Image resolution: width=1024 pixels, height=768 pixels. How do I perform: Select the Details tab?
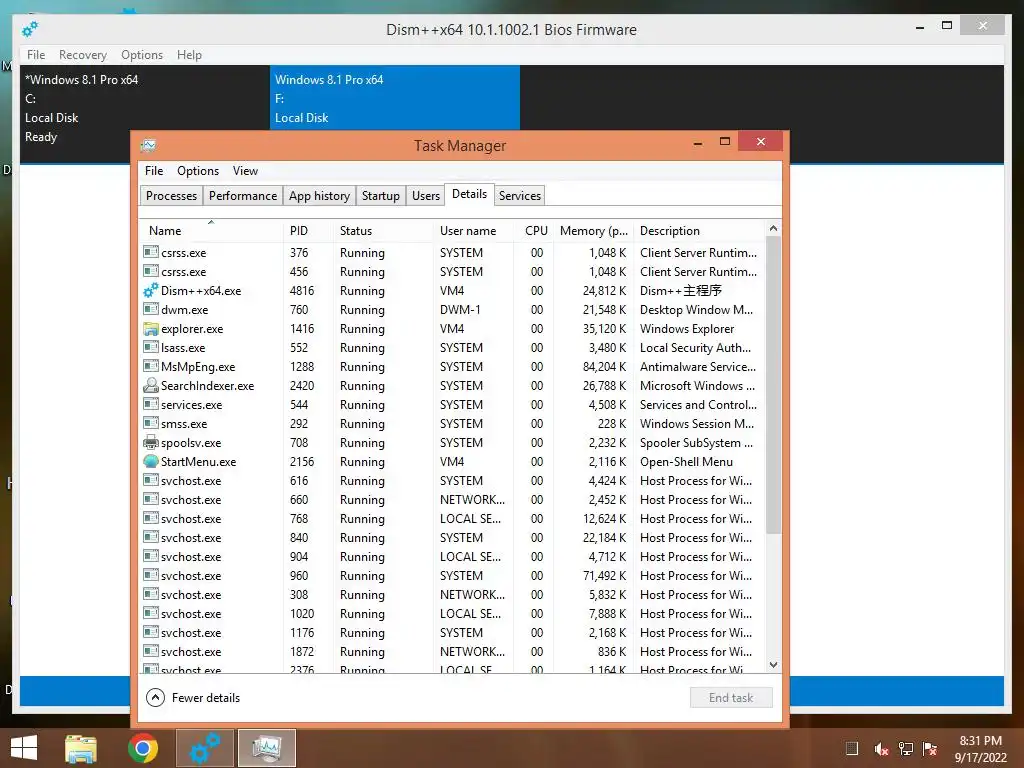pyautogui.click(x=470, y=194)
